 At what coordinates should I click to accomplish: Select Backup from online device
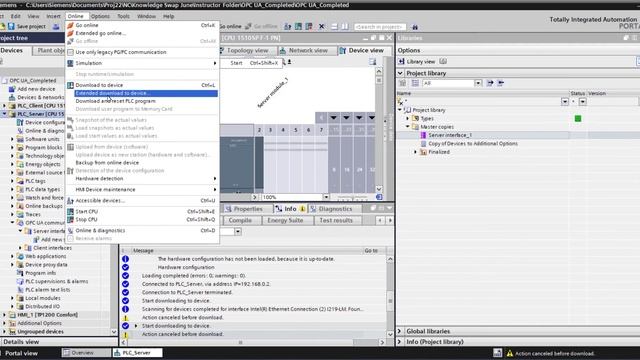click(x=107, y=162)
